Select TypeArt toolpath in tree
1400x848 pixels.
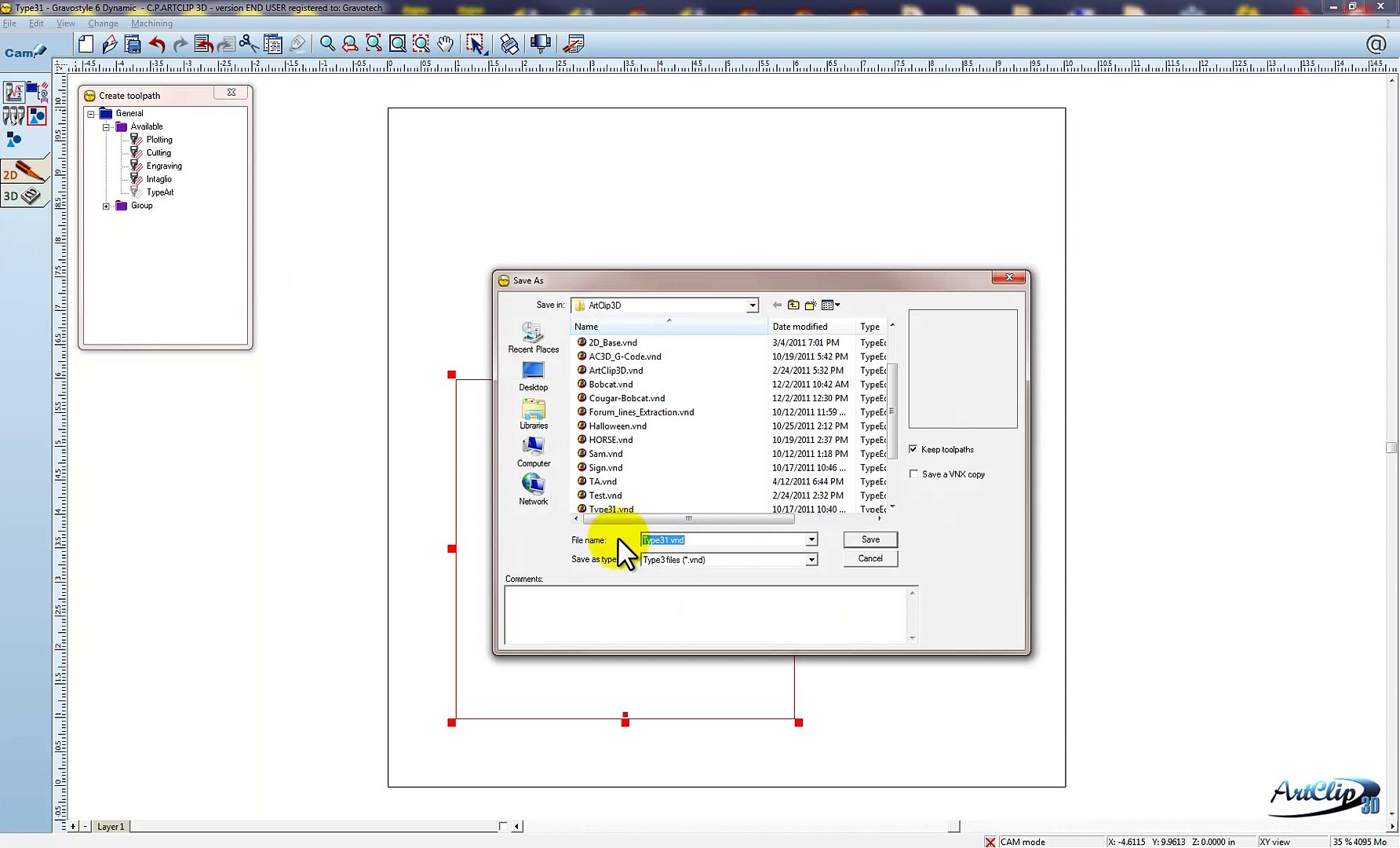(160, 192)
